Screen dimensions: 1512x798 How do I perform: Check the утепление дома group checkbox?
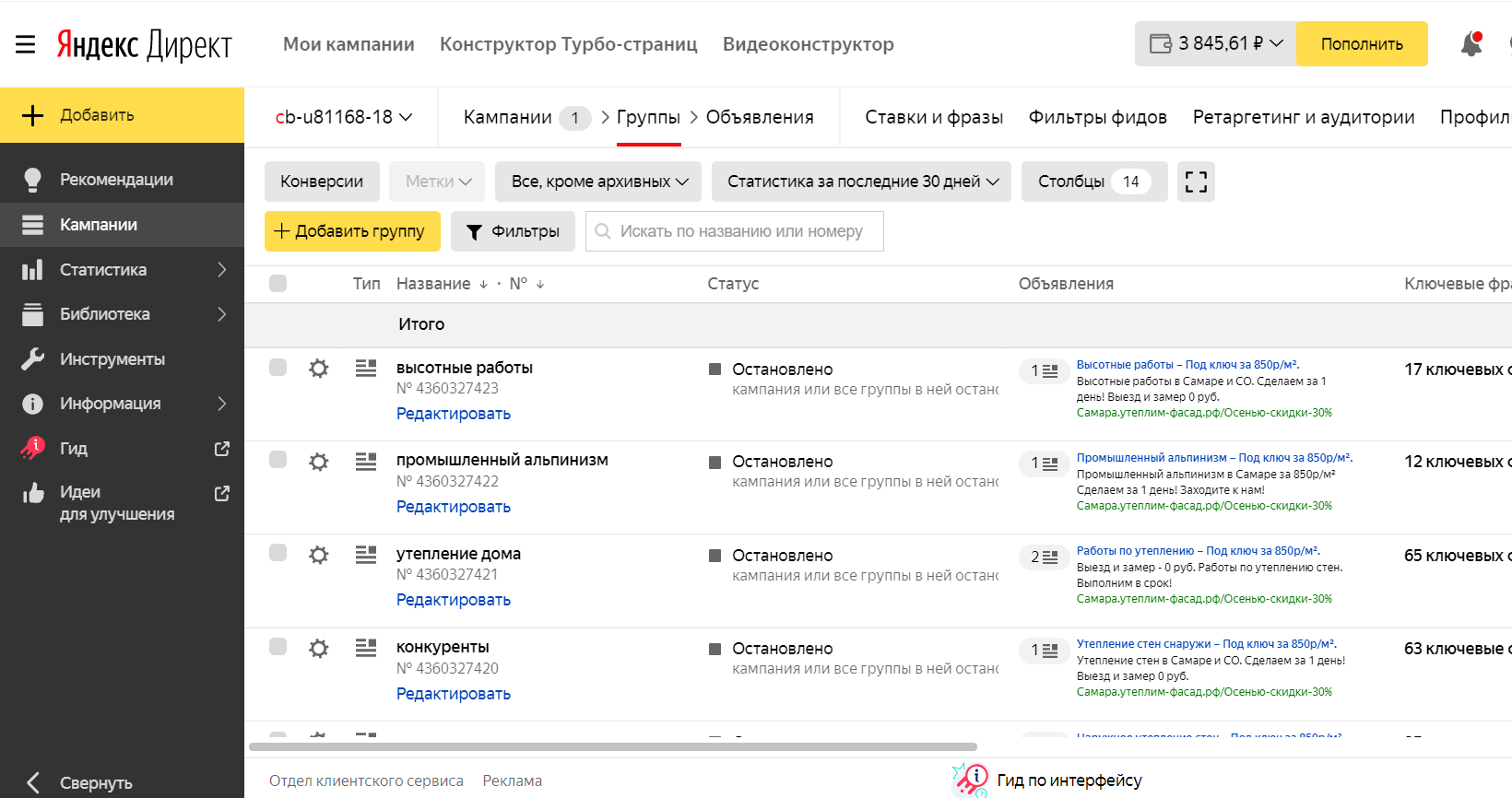click(278, 553)
